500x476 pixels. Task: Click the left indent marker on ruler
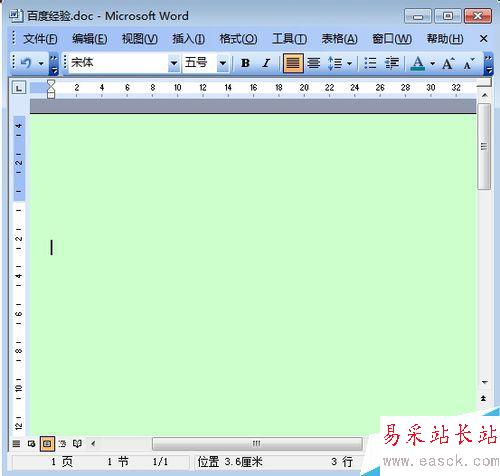(51, 95)
